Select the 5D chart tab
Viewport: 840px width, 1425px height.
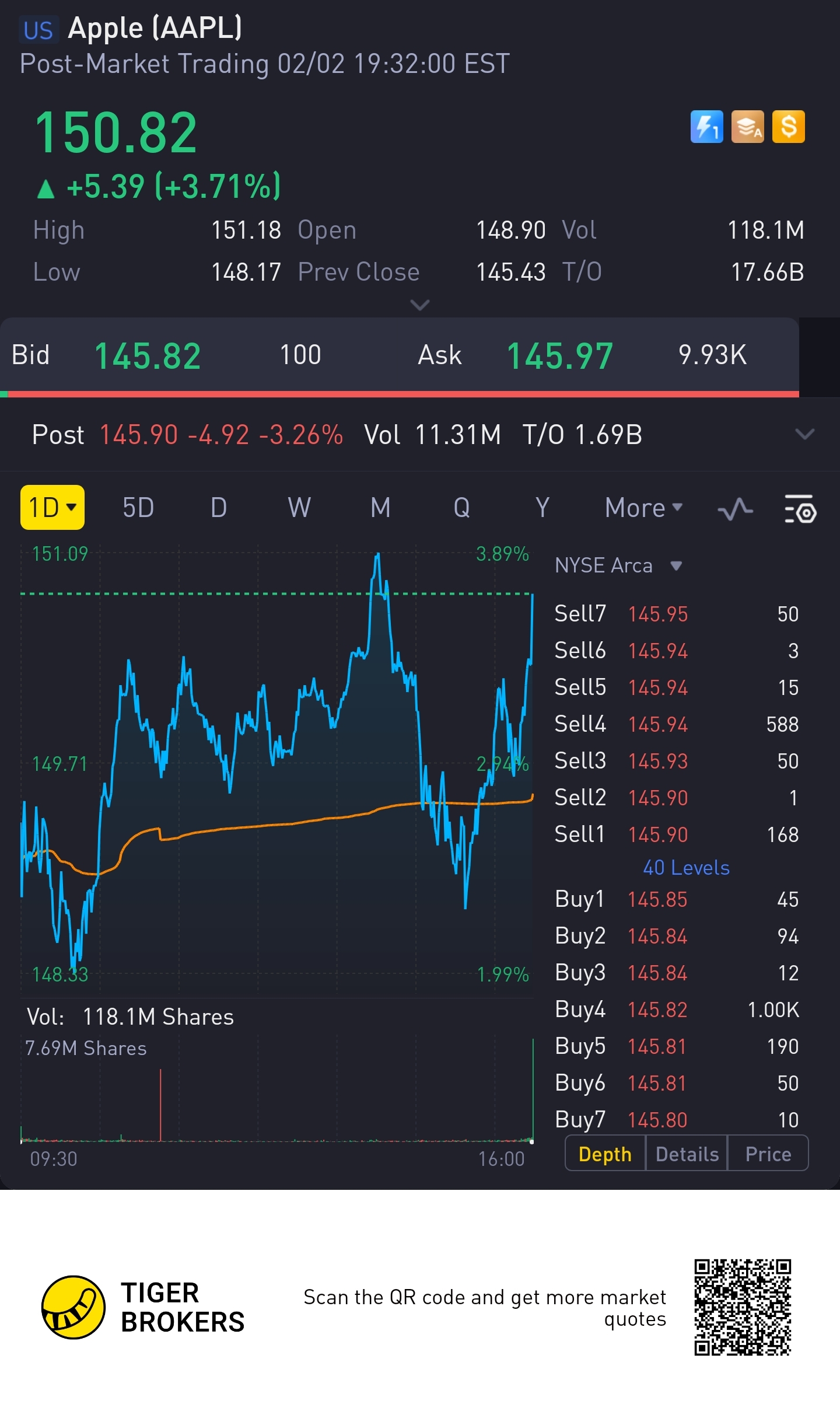point(138,508)
